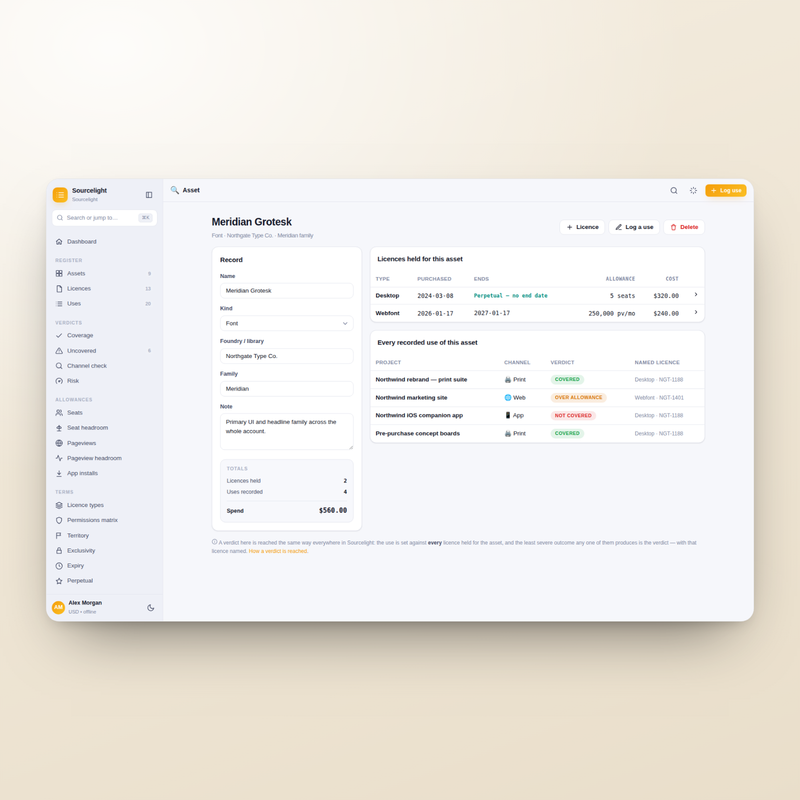Select the Desktop licence type cell
The height and width of the screenshot is (800, 800).
coord(387,295)
